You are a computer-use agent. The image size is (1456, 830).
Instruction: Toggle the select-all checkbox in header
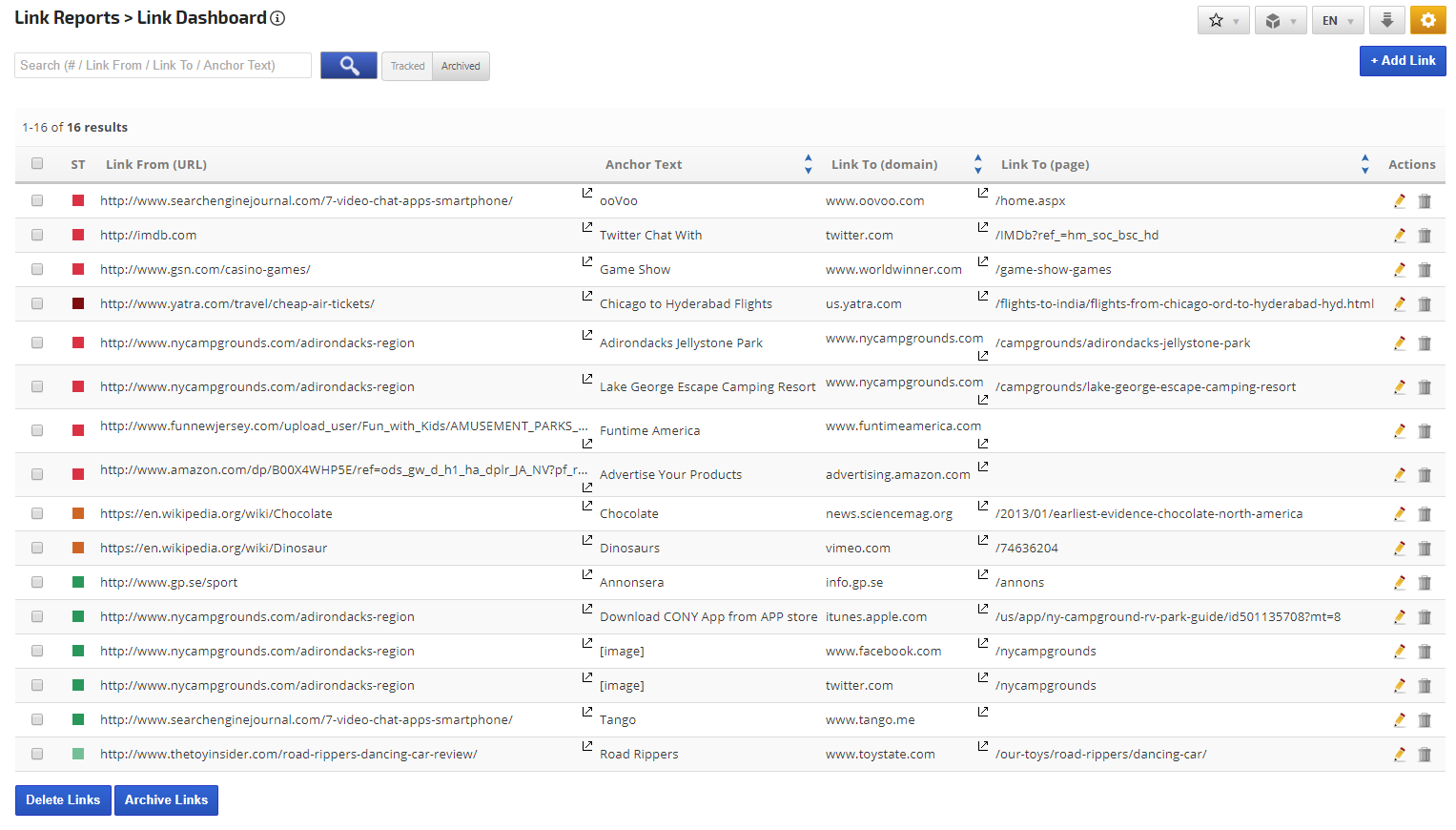37,164
